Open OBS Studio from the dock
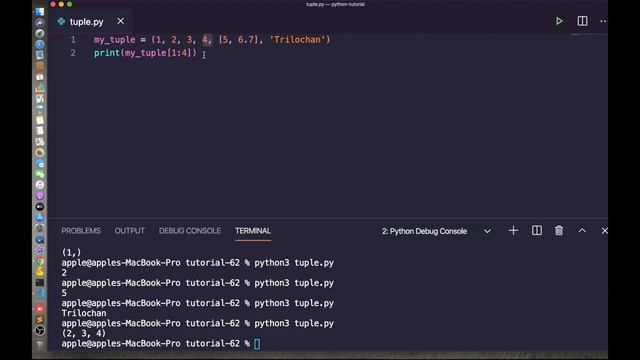The height and width of the screenshot is (360, 640). coord(40,330)
